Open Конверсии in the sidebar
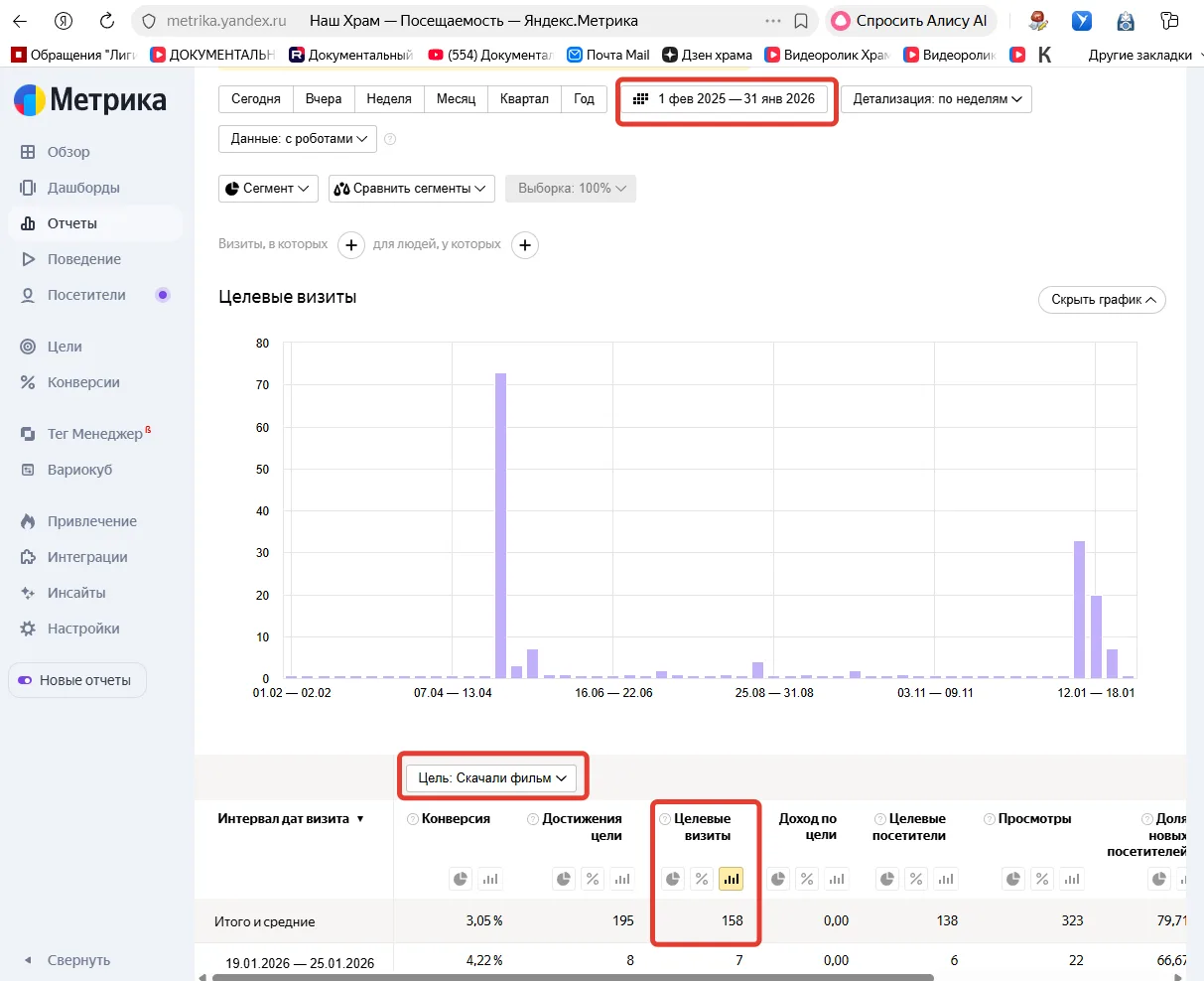This screenshot has height=981, width=1204. click(83, 382)
